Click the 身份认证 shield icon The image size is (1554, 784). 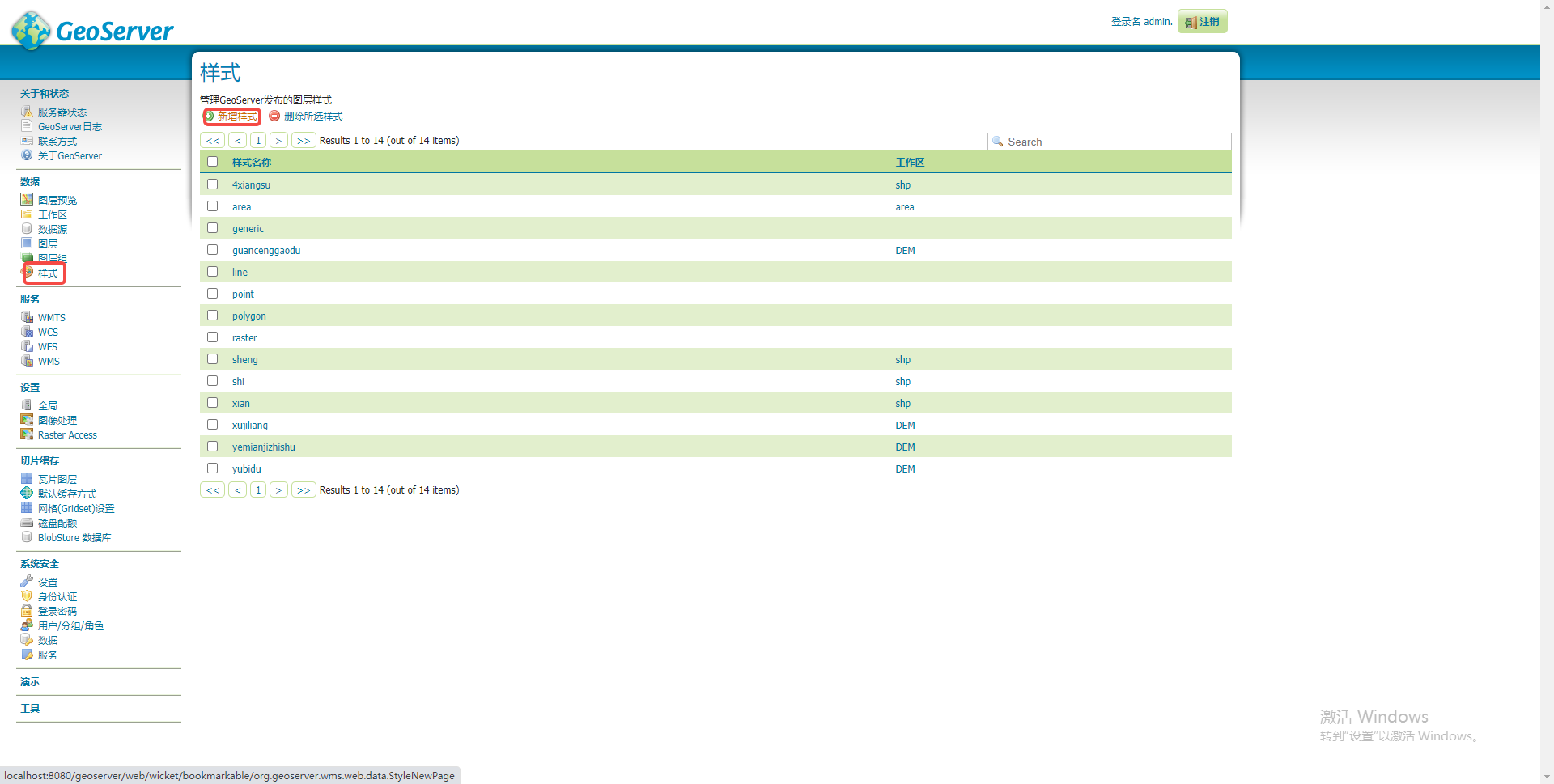[27, 596]
